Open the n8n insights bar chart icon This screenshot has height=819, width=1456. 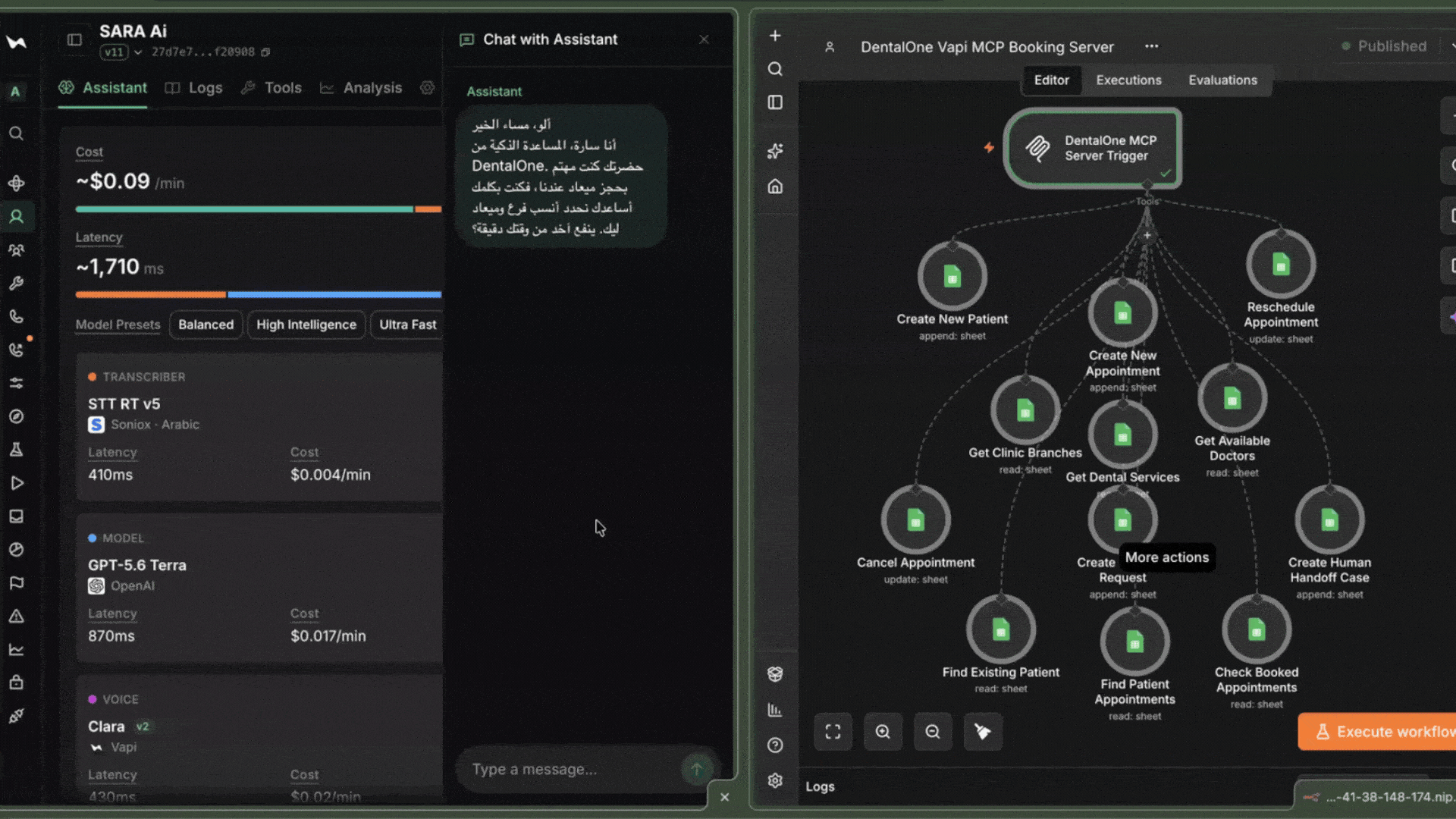click(x=775, y=711)
